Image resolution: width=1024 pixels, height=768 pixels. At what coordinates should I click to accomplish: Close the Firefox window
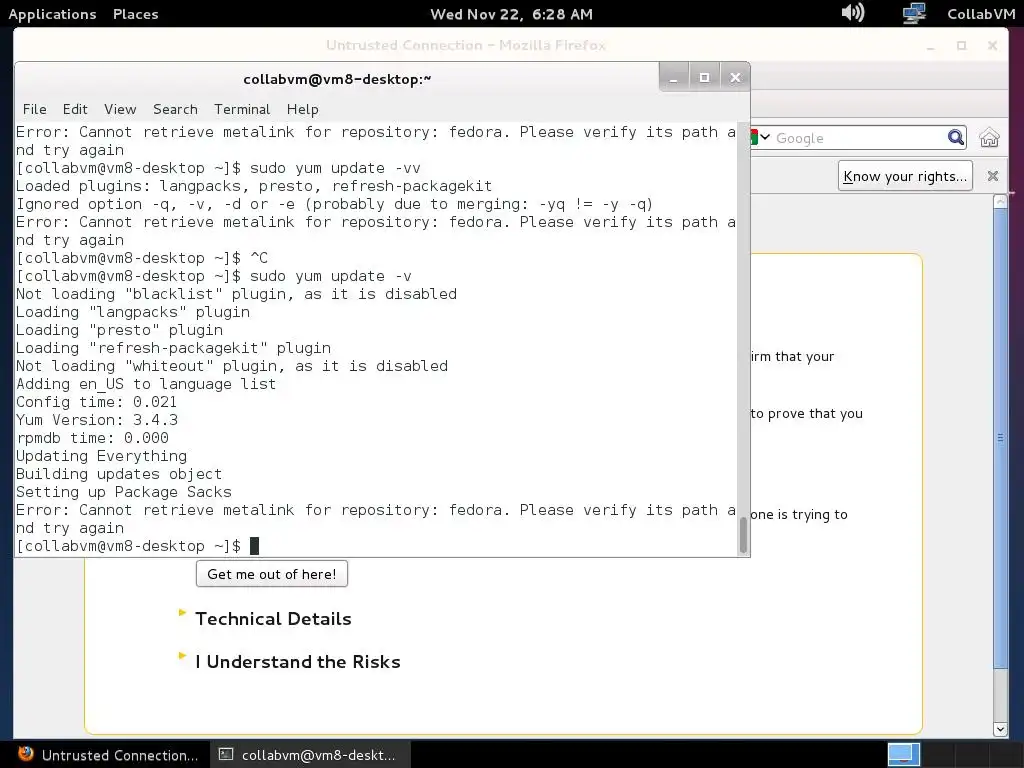point(992,46)
